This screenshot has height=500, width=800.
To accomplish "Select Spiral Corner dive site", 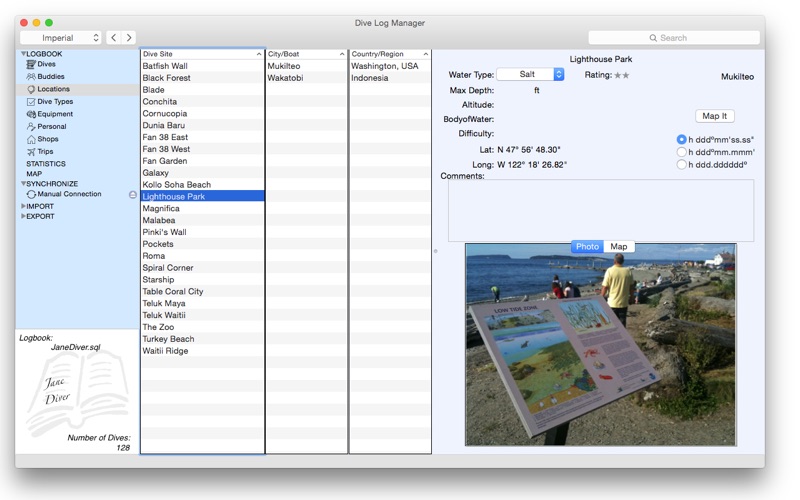I will (202, 268).
